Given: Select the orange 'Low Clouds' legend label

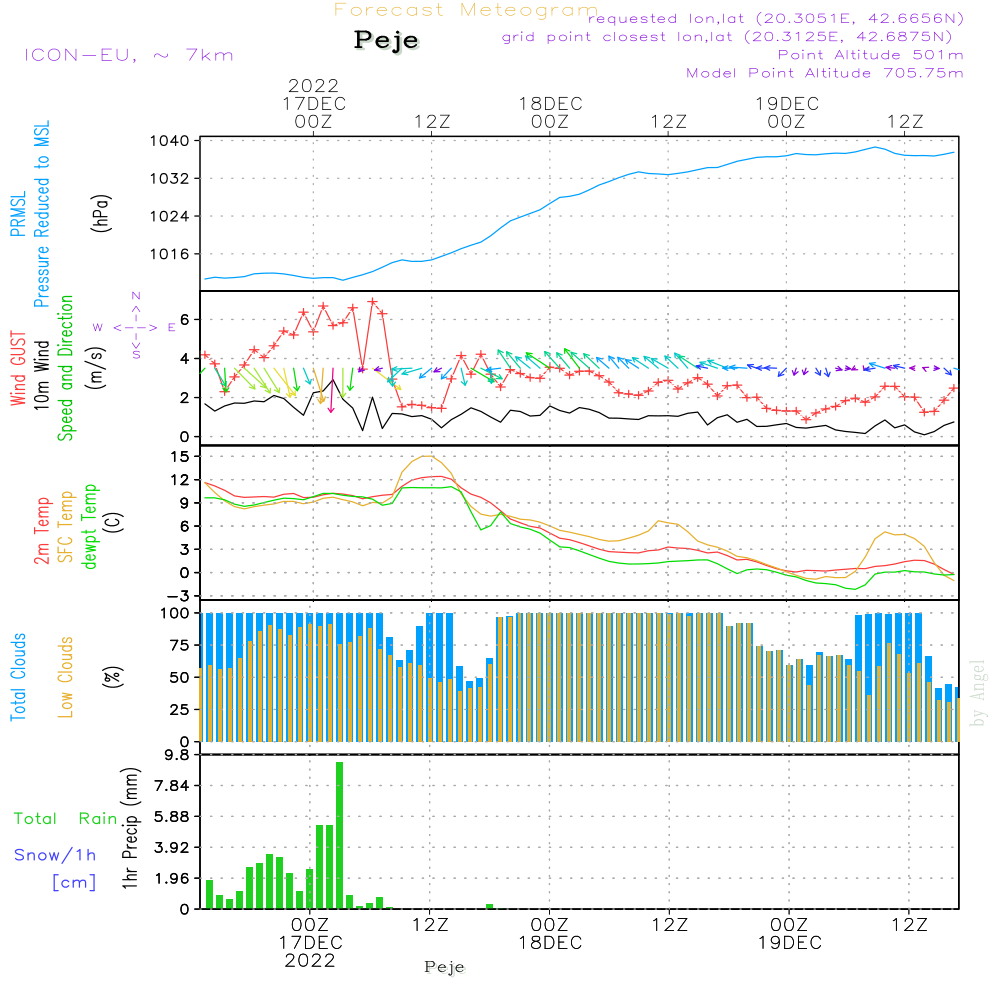Looking at the screenshot, I should click(x=66, y=677).
